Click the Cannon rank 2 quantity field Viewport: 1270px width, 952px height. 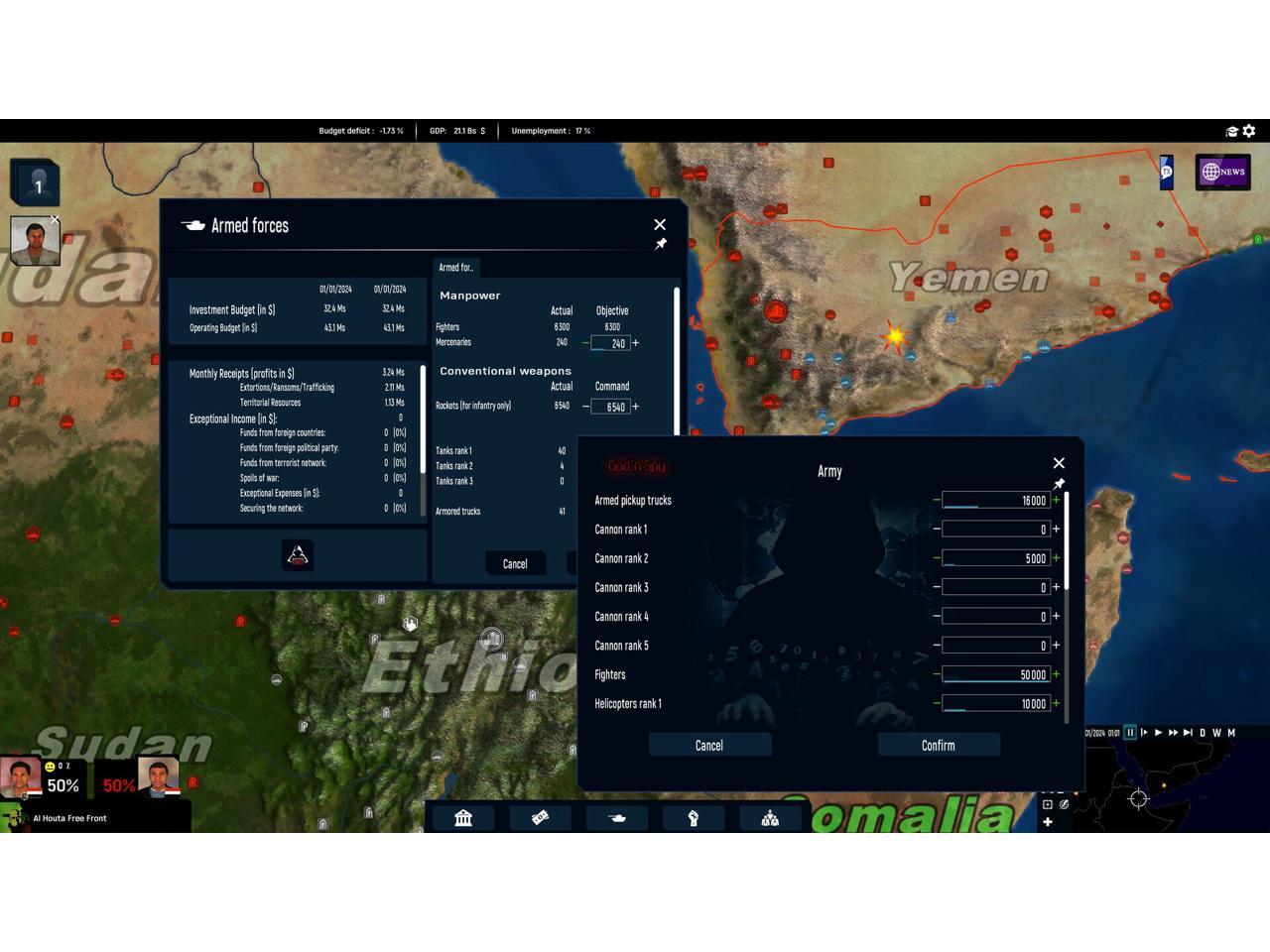tap(996, 558)
